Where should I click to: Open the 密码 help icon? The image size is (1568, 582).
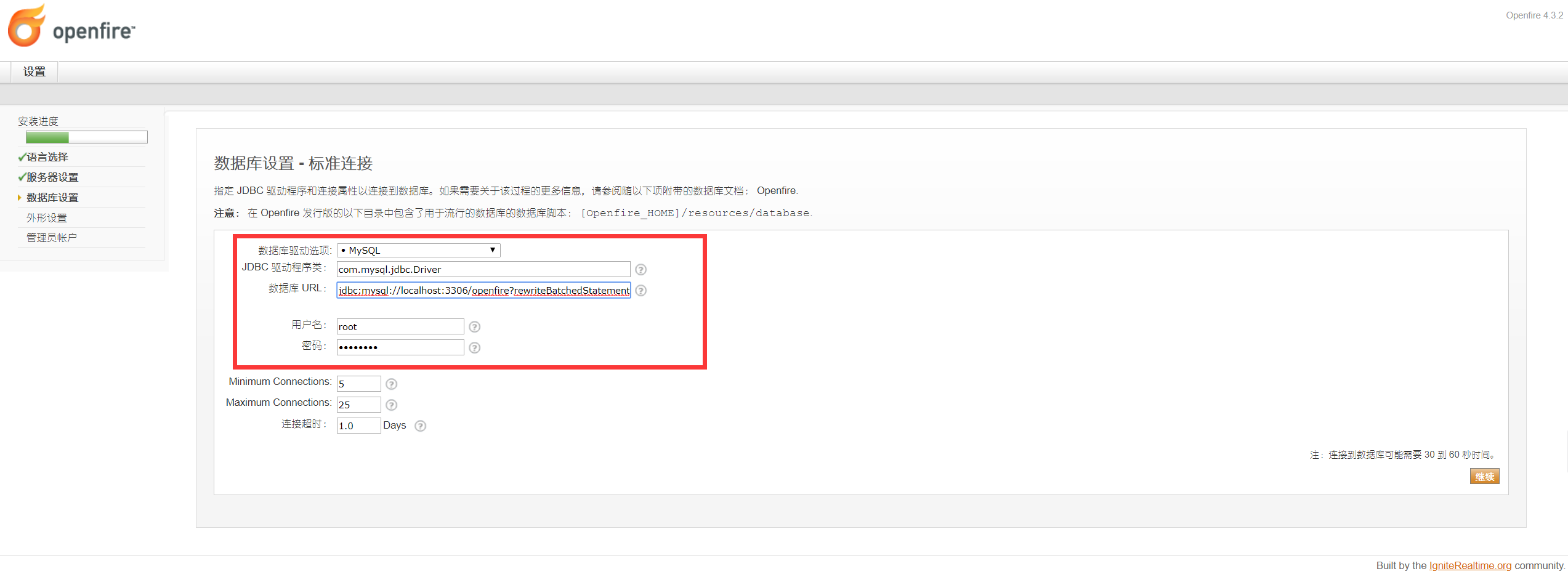tap(474, 347)
